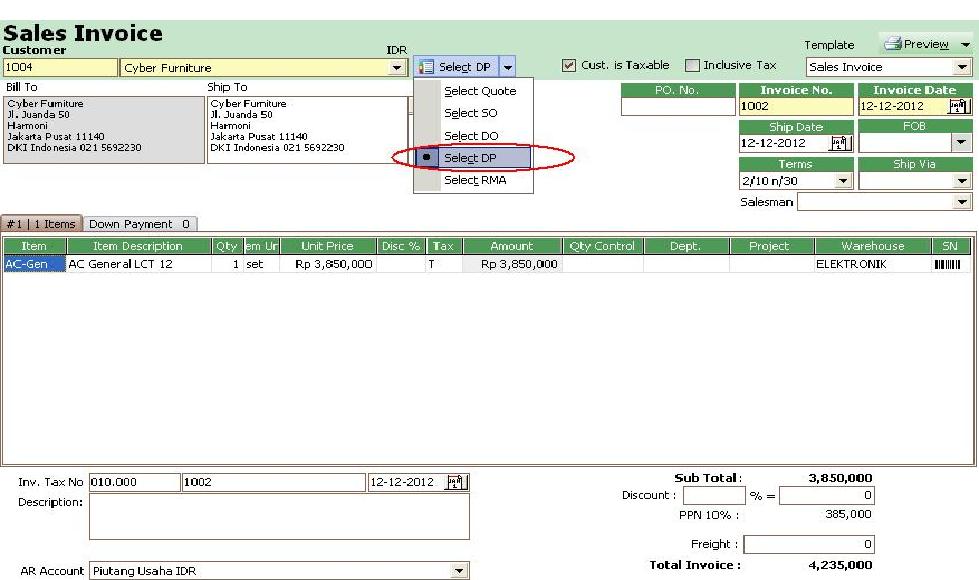Expand the FOB dropdown
The image size is (979, 580).
[x=962, y=143]
